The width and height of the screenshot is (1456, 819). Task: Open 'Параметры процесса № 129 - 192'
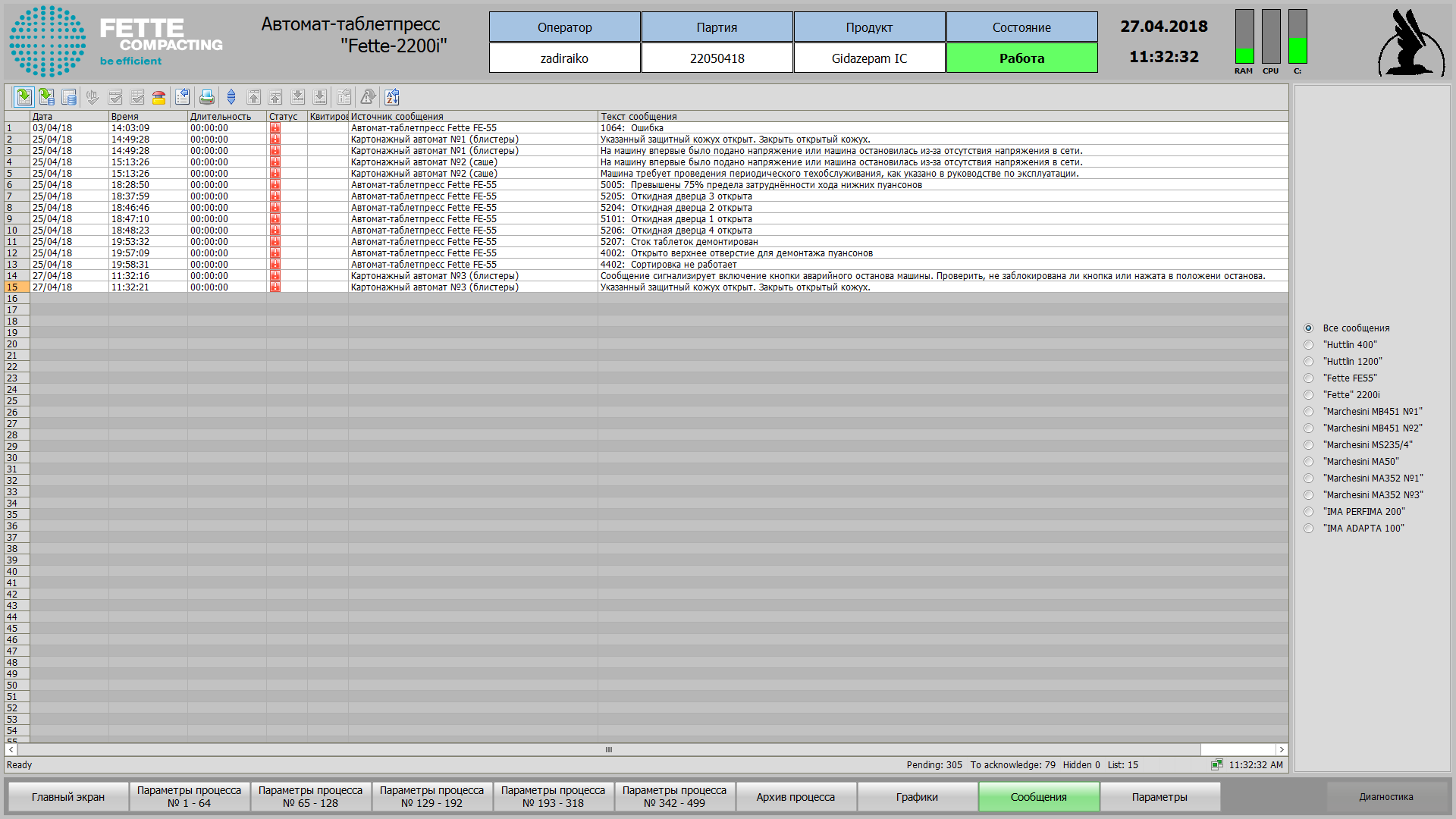click(x=432, y=797)
